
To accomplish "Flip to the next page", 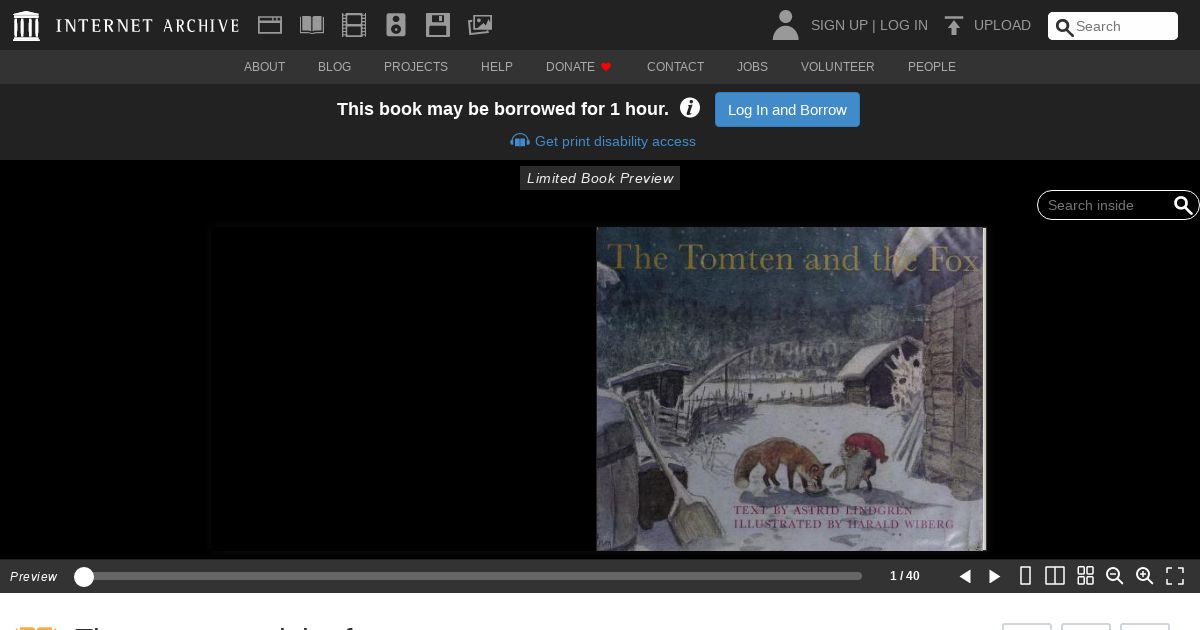I will click(x=995, y=576).
